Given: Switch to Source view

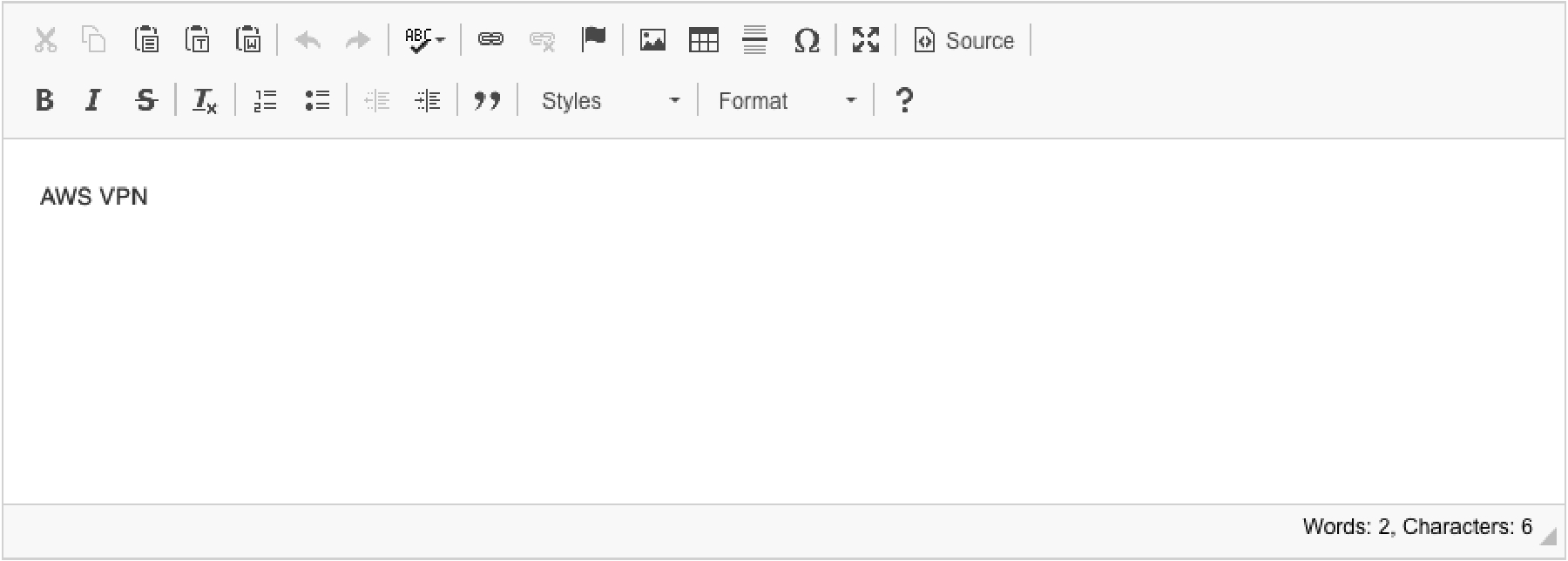Looking at the screenshot, I should click(963, 40).
